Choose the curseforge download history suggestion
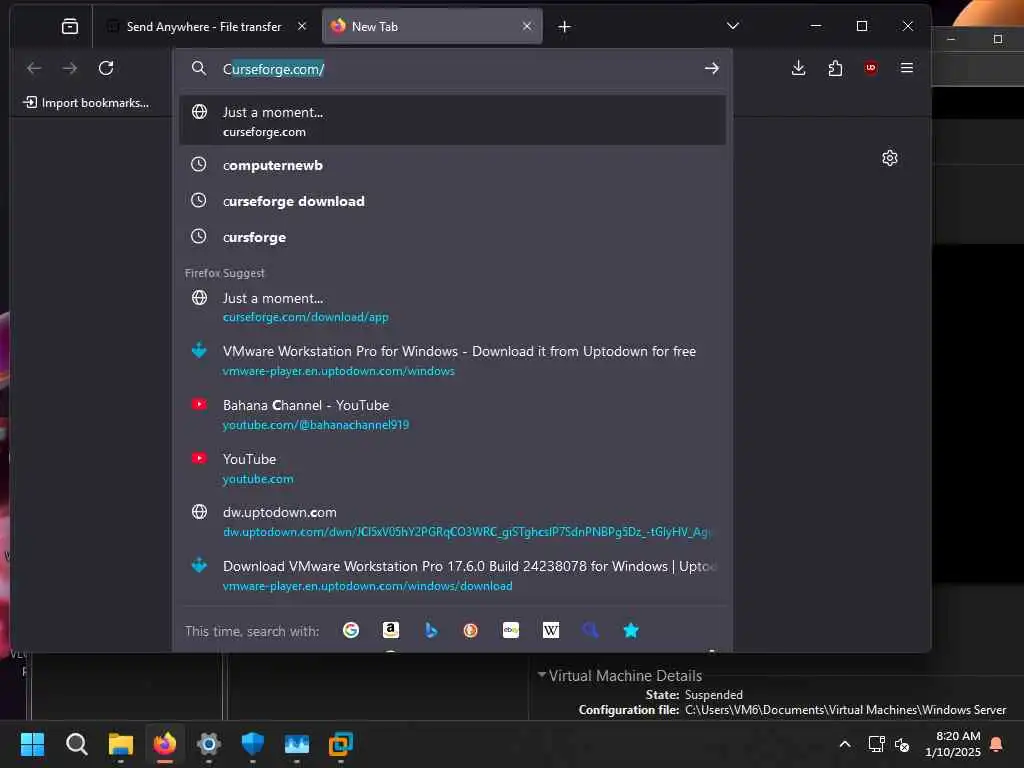1024x768 pixels. tap(452, 201)
